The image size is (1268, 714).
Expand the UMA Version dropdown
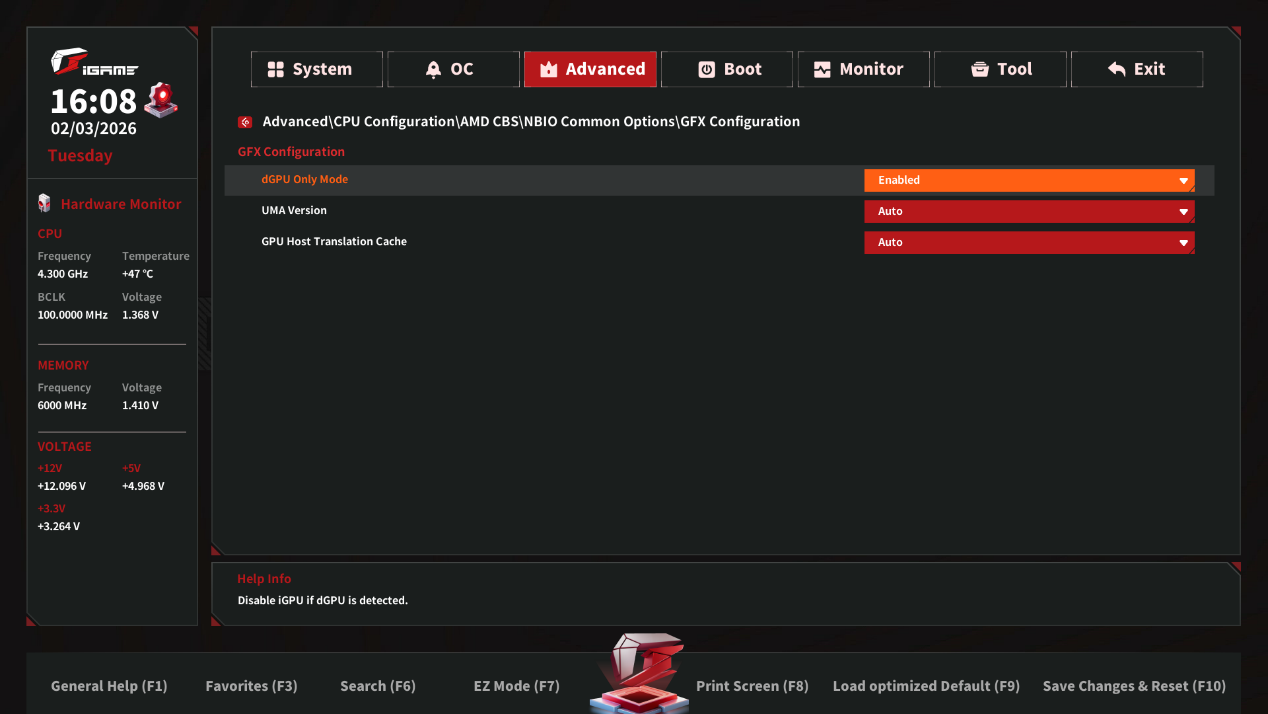(1028, 211)
